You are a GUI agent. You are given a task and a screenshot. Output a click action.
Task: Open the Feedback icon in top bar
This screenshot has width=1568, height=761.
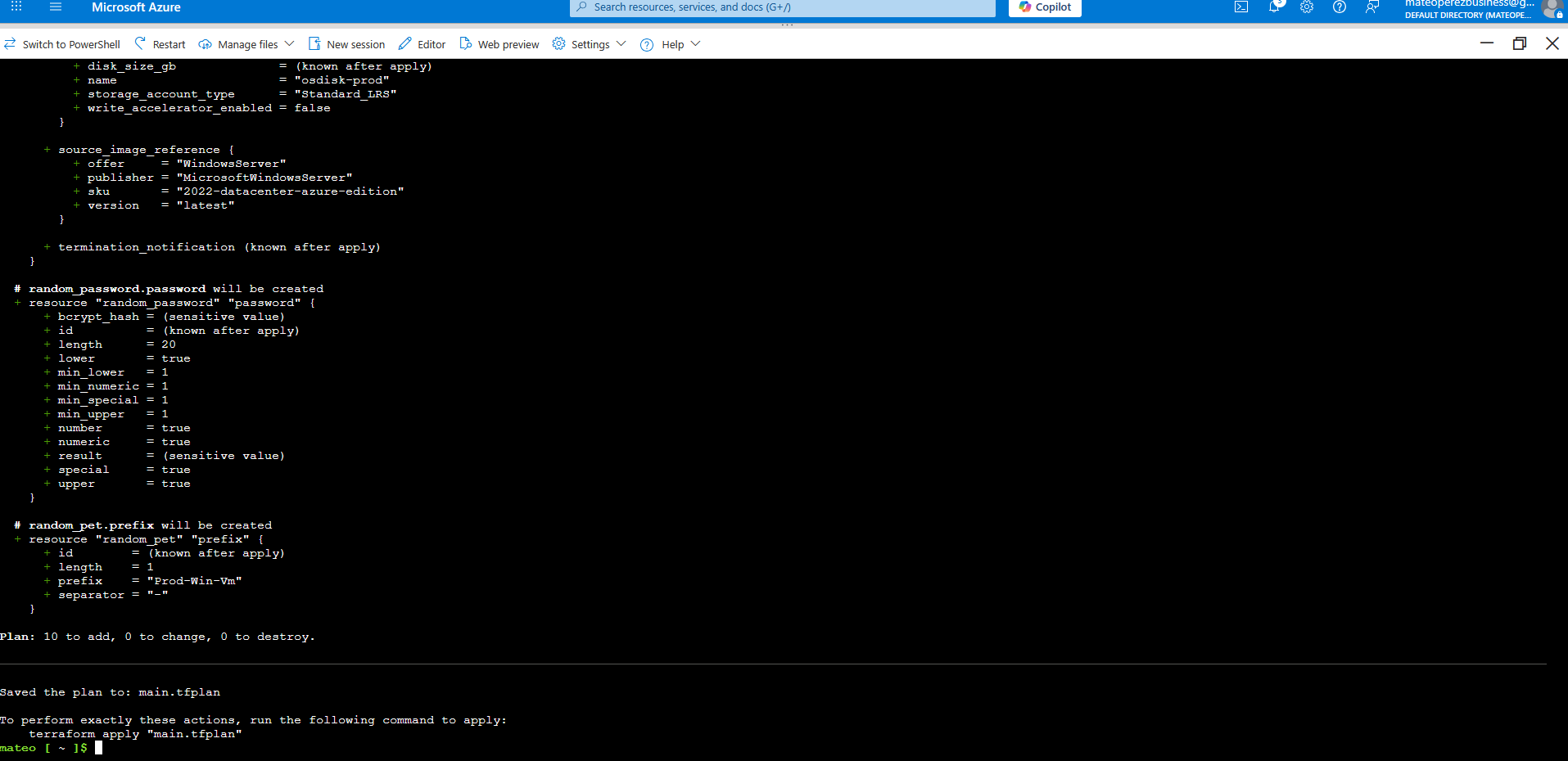pyautogui.click(x=1372, y=7)
